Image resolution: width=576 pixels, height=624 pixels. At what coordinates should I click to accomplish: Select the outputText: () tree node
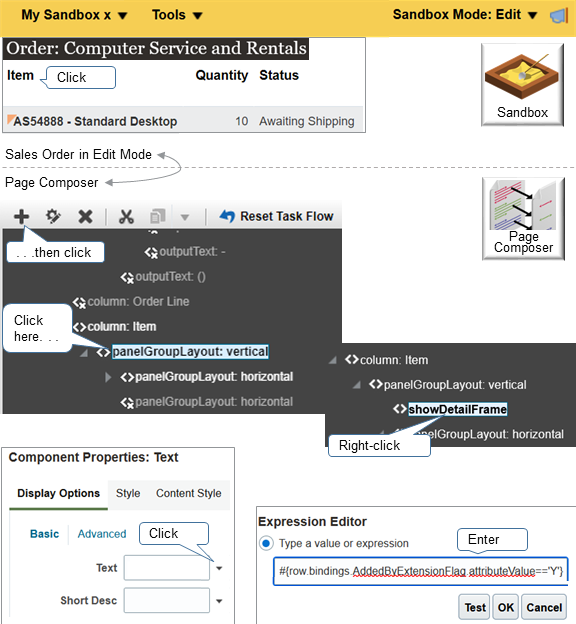pyautogui.click(x=170, y=277)
